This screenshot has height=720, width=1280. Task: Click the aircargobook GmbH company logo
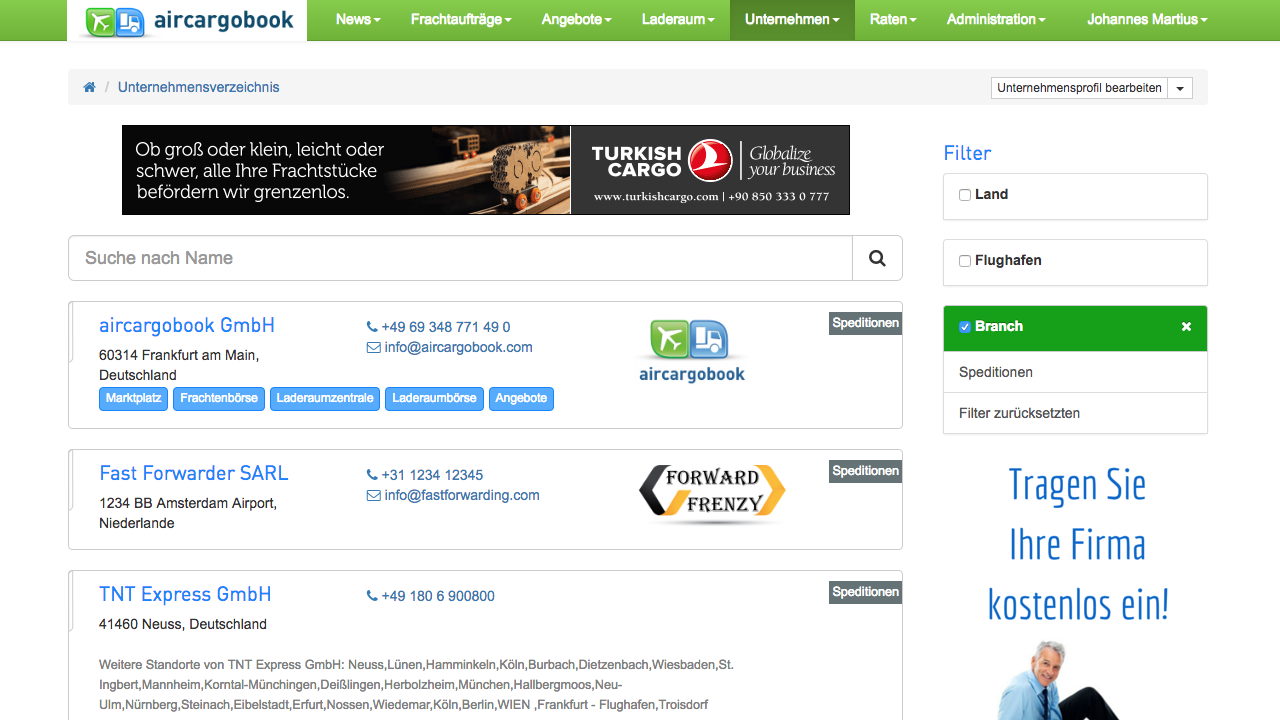(x=692, y=351)
